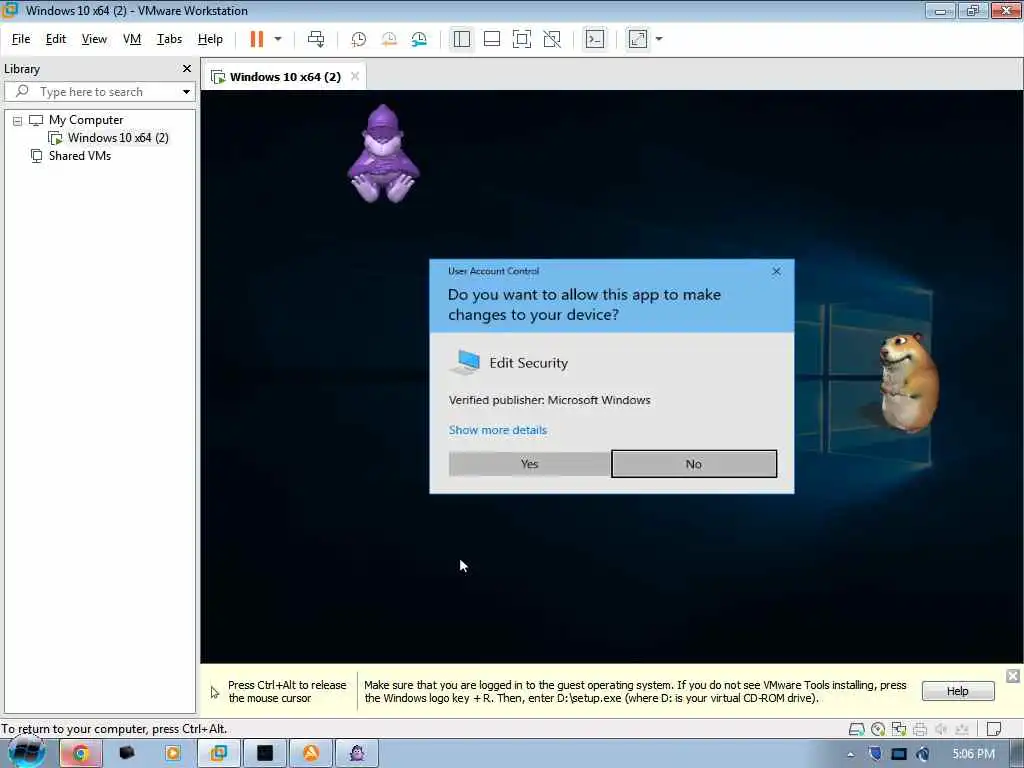Switch to Unity mode icon
This screenshot has height=768, width=1024.
point(552,39)
